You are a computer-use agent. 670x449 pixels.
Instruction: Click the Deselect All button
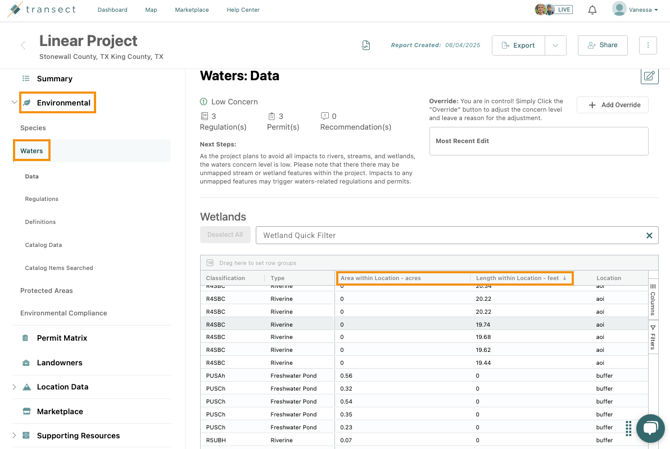[225, 235]
